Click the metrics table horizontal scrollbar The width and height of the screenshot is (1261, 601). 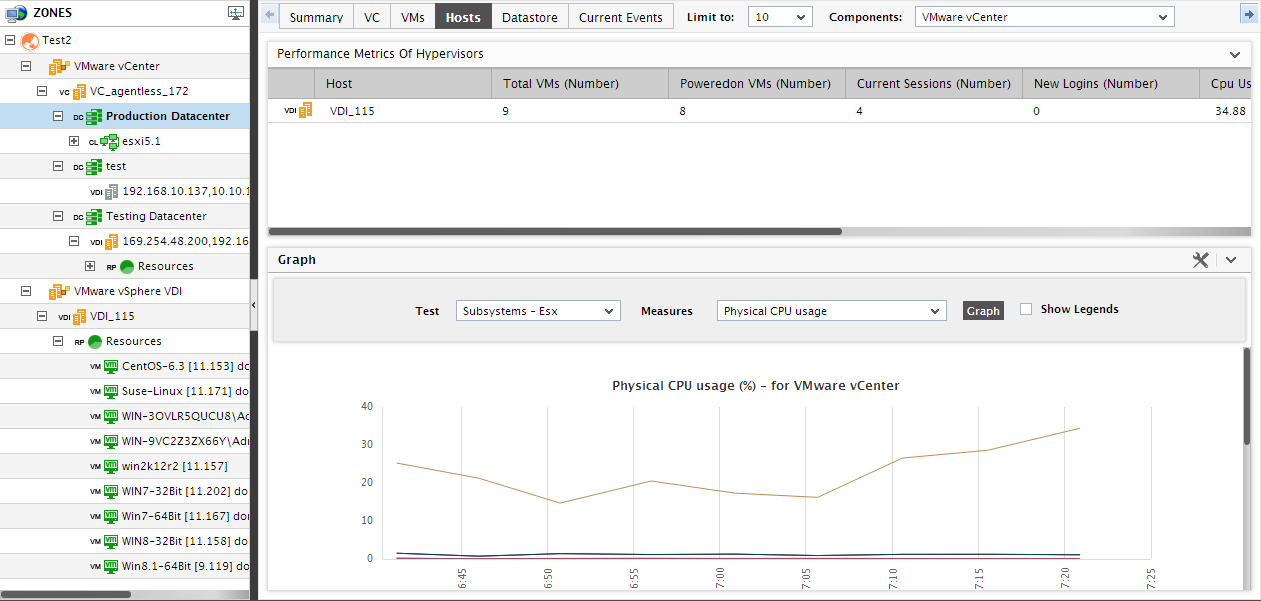(x=556, y=231)
